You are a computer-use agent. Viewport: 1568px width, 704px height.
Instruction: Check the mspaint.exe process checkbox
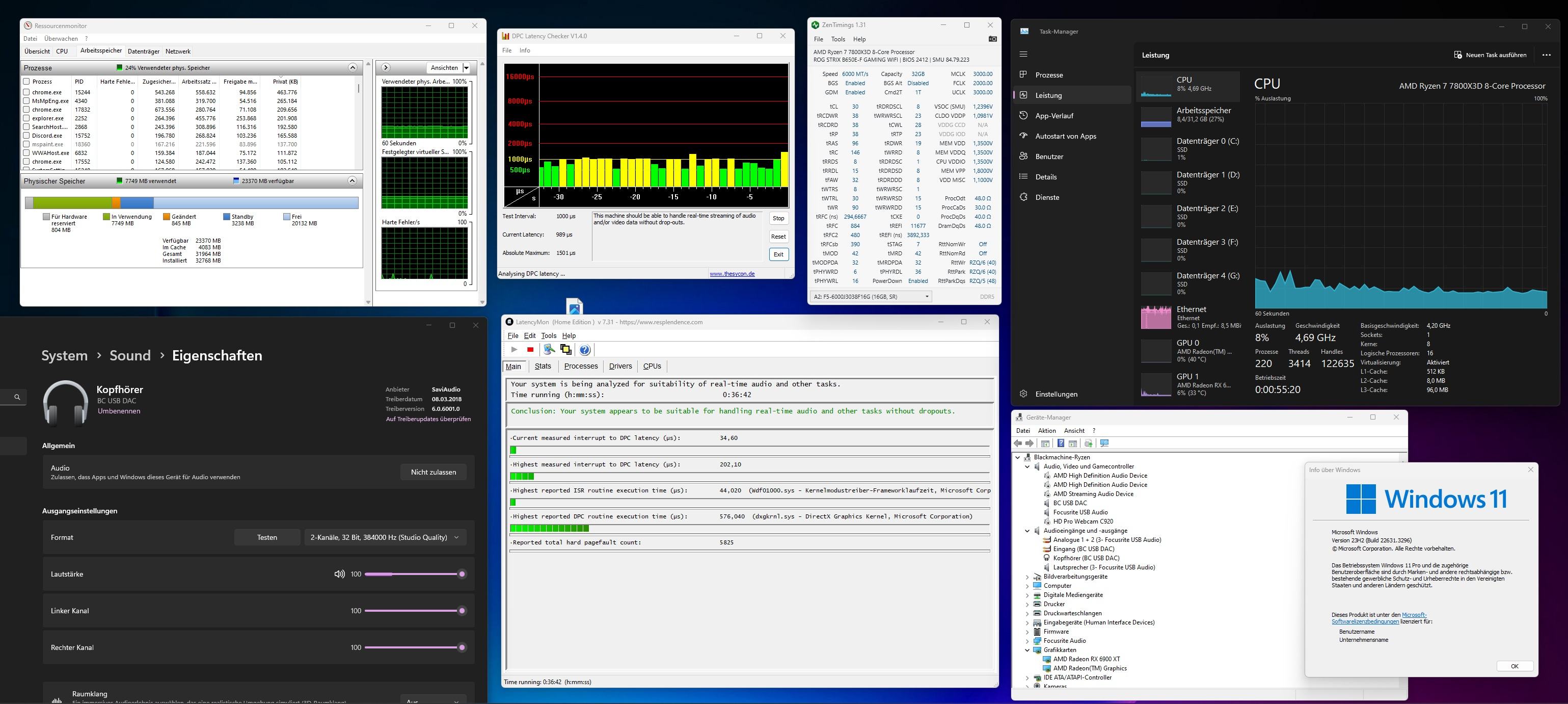pos(27,144)
